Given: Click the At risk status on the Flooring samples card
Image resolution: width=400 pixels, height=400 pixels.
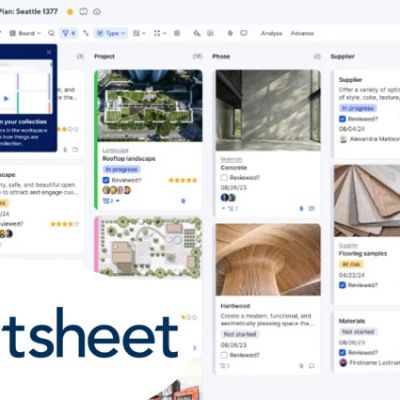Looking at the screenshot, I should [x=351, y=264].
